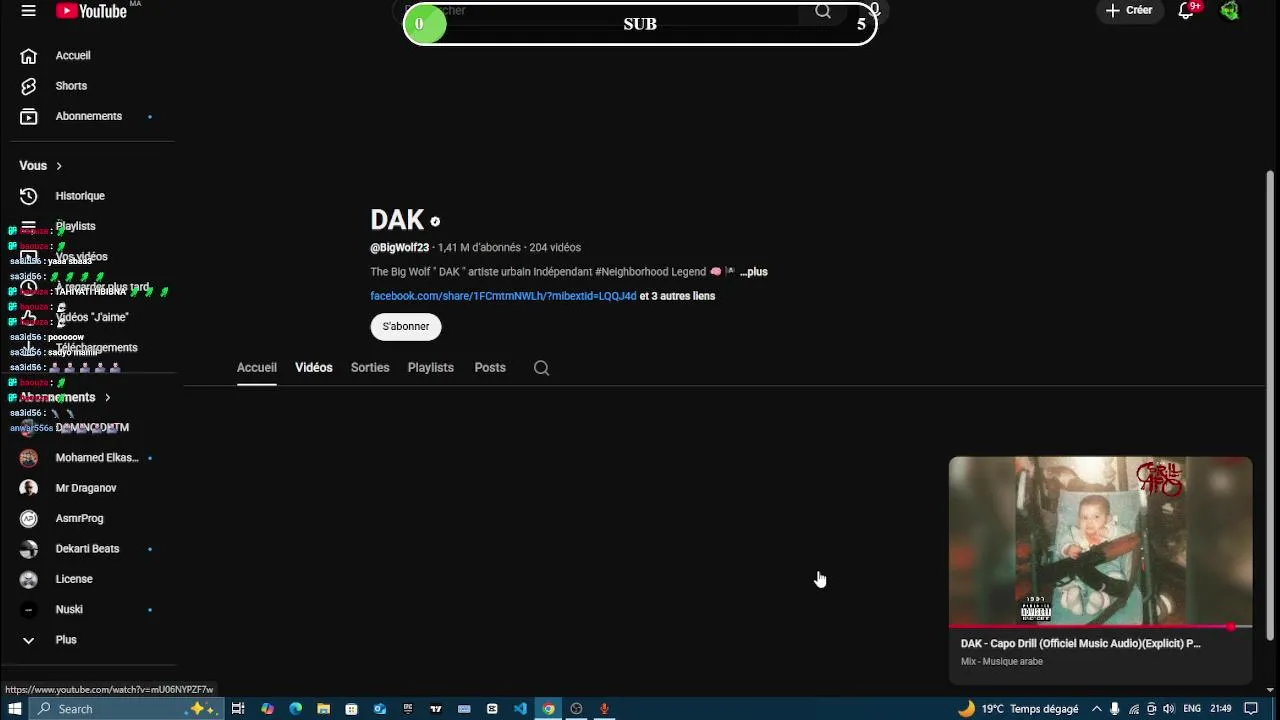Open File Explorer from taskbar
The image size is (1280, 720).
[324, 709]
